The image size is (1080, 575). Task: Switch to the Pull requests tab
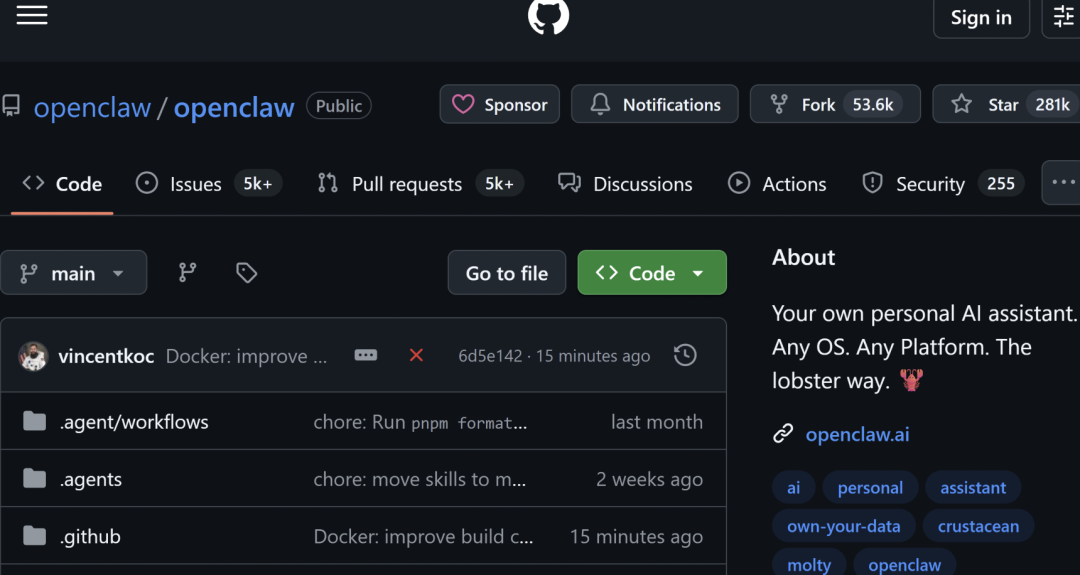[x=406, y=184]
